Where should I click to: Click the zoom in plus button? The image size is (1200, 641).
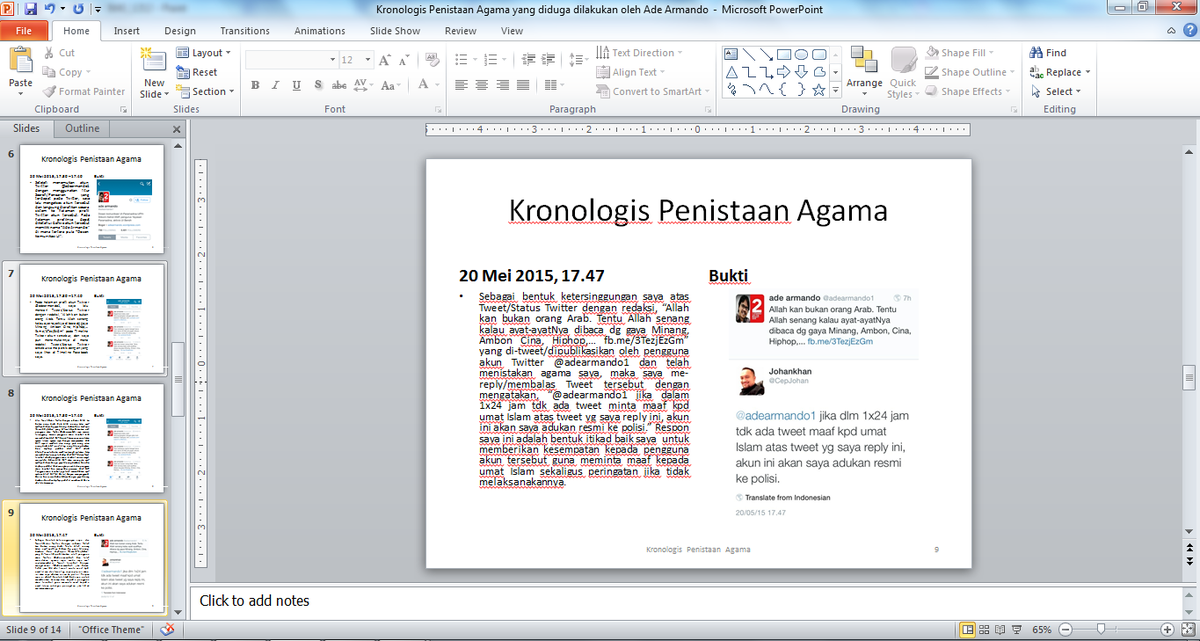(1167, 630)
